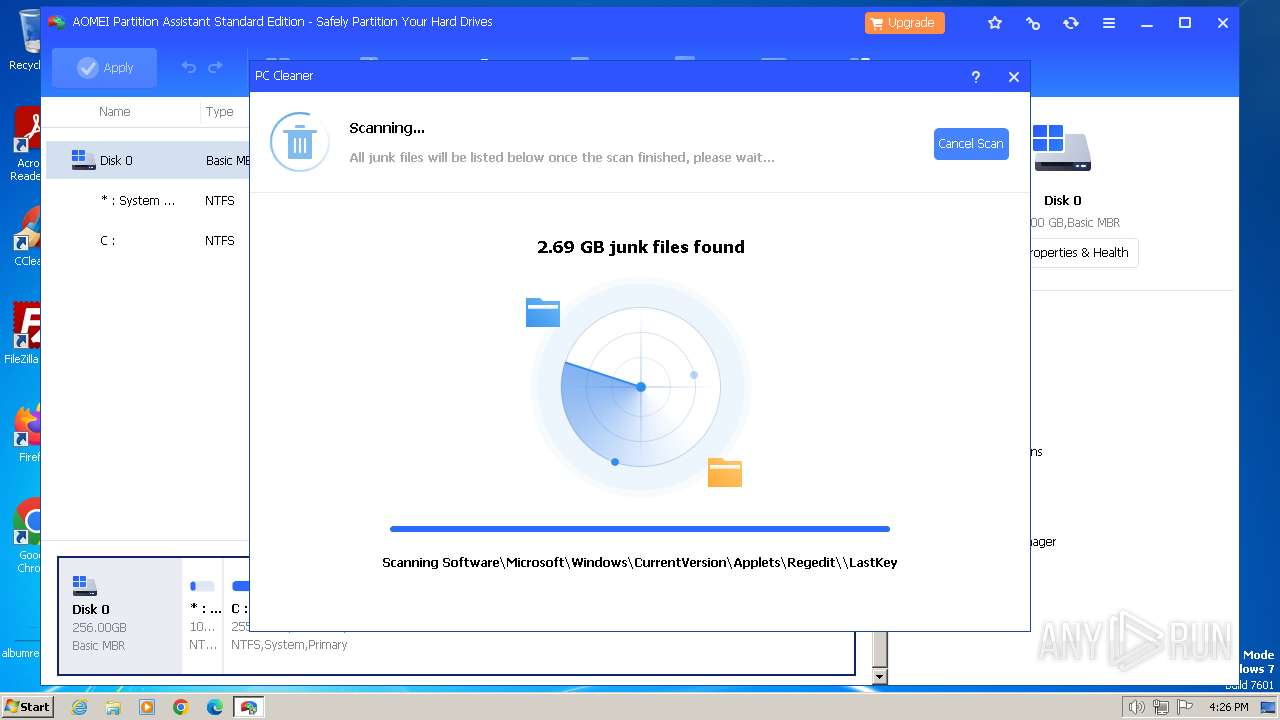Screen dimensions: 1280x720
Task: Click the CCleaner desktop shortcut
Action: click(x=26, y=236)
